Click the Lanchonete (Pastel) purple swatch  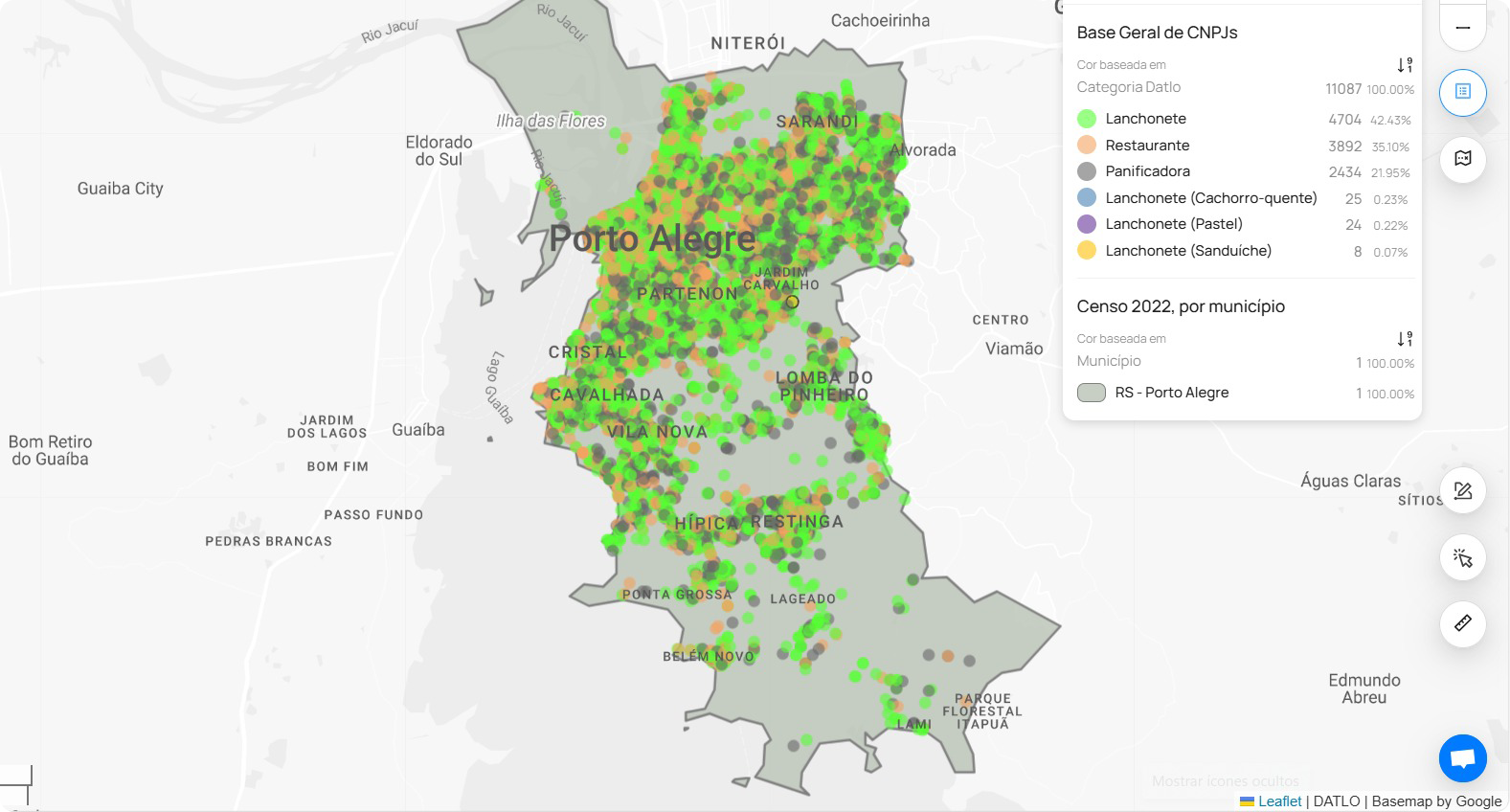[x=1087, y=224]
